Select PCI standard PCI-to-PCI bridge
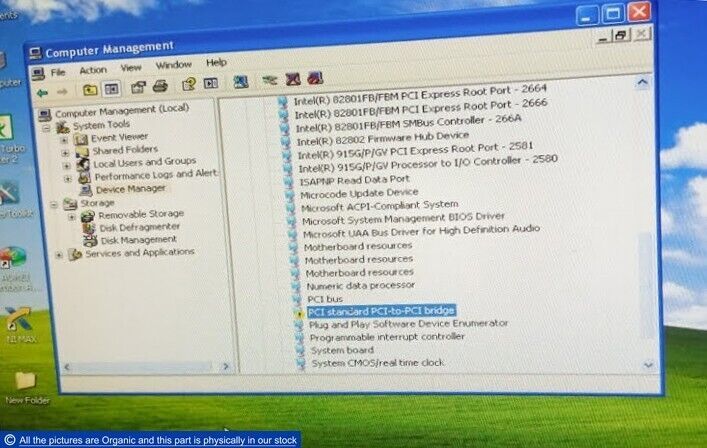Viewport: 707px width, 448px height. click(x=381, y=311)
